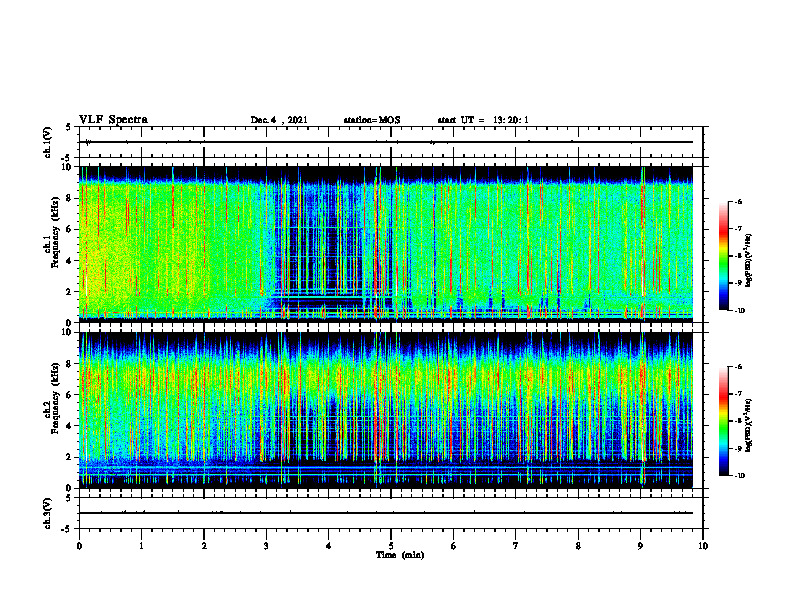The width and height of the screenshot is (792, 612).
Task: Click the "2" kHz tick on ch.2 frequency axis
Action: point(69,457)
